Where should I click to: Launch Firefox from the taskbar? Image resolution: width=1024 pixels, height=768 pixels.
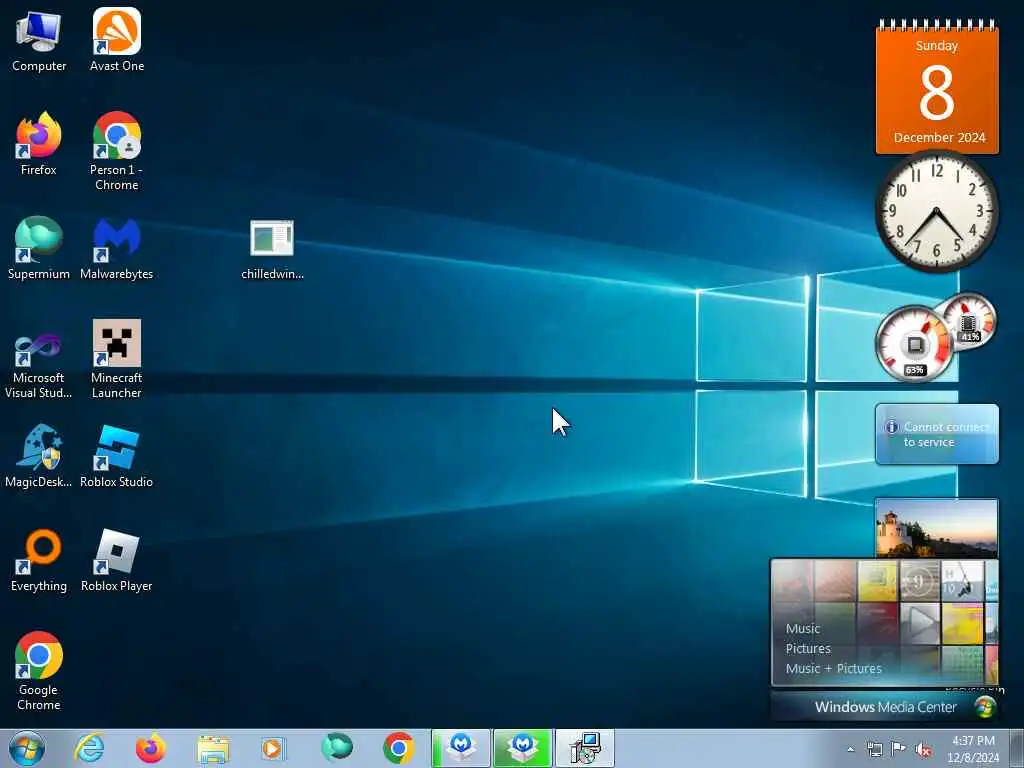tap(151, 748)
